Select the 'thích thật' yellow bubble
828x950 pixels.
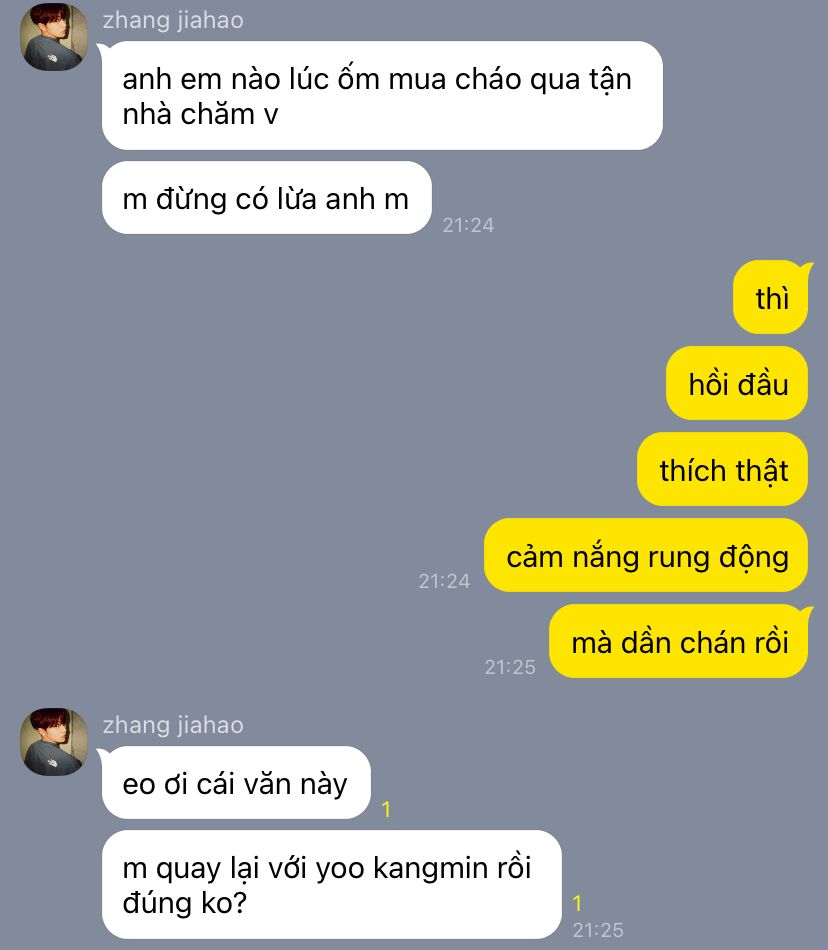pos(723,470)
